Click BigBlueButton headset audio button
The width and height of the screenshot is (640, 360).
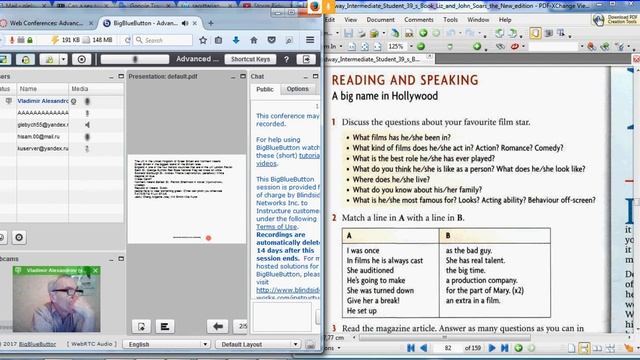[x=25, y=60]
